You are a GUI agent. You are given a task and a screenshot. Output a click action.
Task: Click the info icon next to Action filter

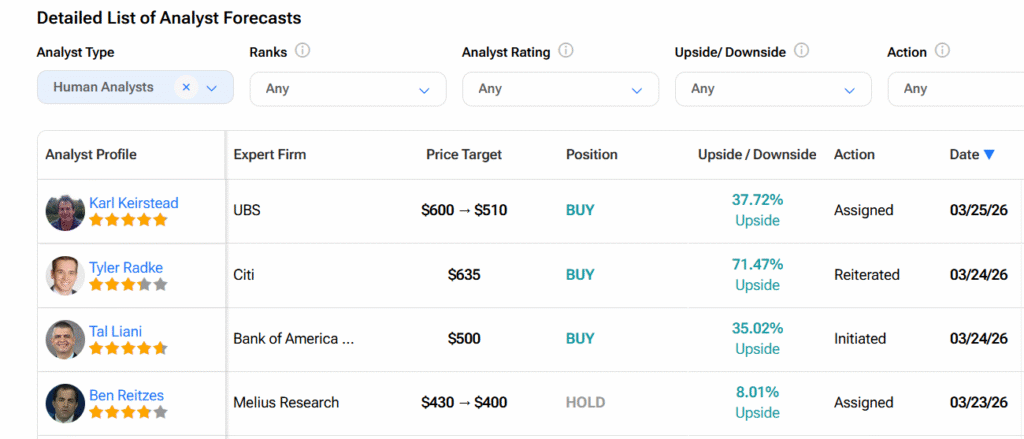pyautogui.click(x=942, y=51)
